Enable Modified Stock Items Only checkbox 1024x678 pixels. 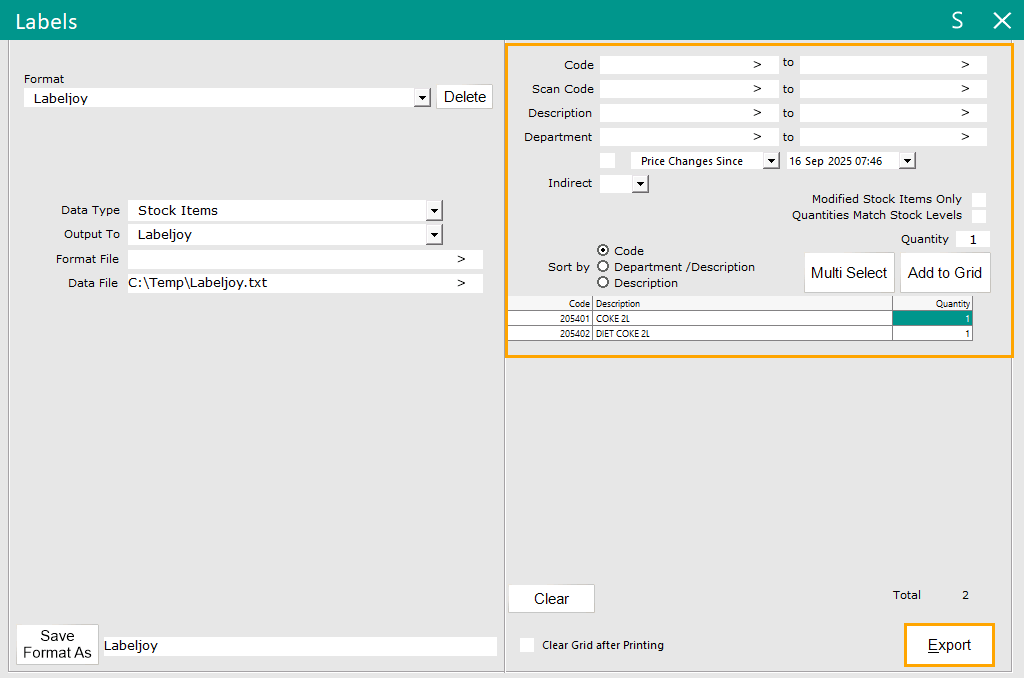[979, 200]
